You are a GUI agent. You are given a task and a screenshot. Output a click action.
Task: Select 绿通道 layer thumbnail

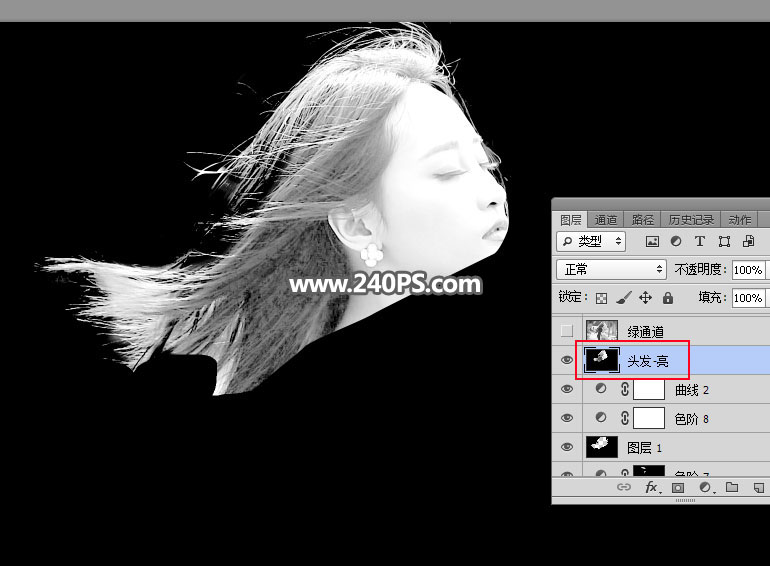[x=602, y=330]
